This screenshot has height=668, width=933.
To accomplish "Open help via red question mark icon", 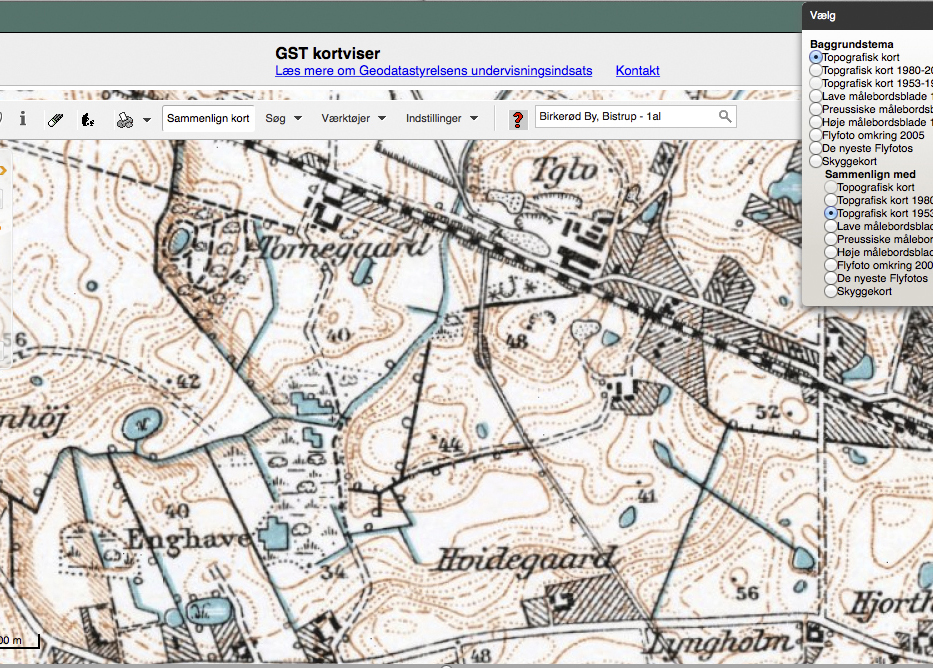I will click(x=517, y=119).
